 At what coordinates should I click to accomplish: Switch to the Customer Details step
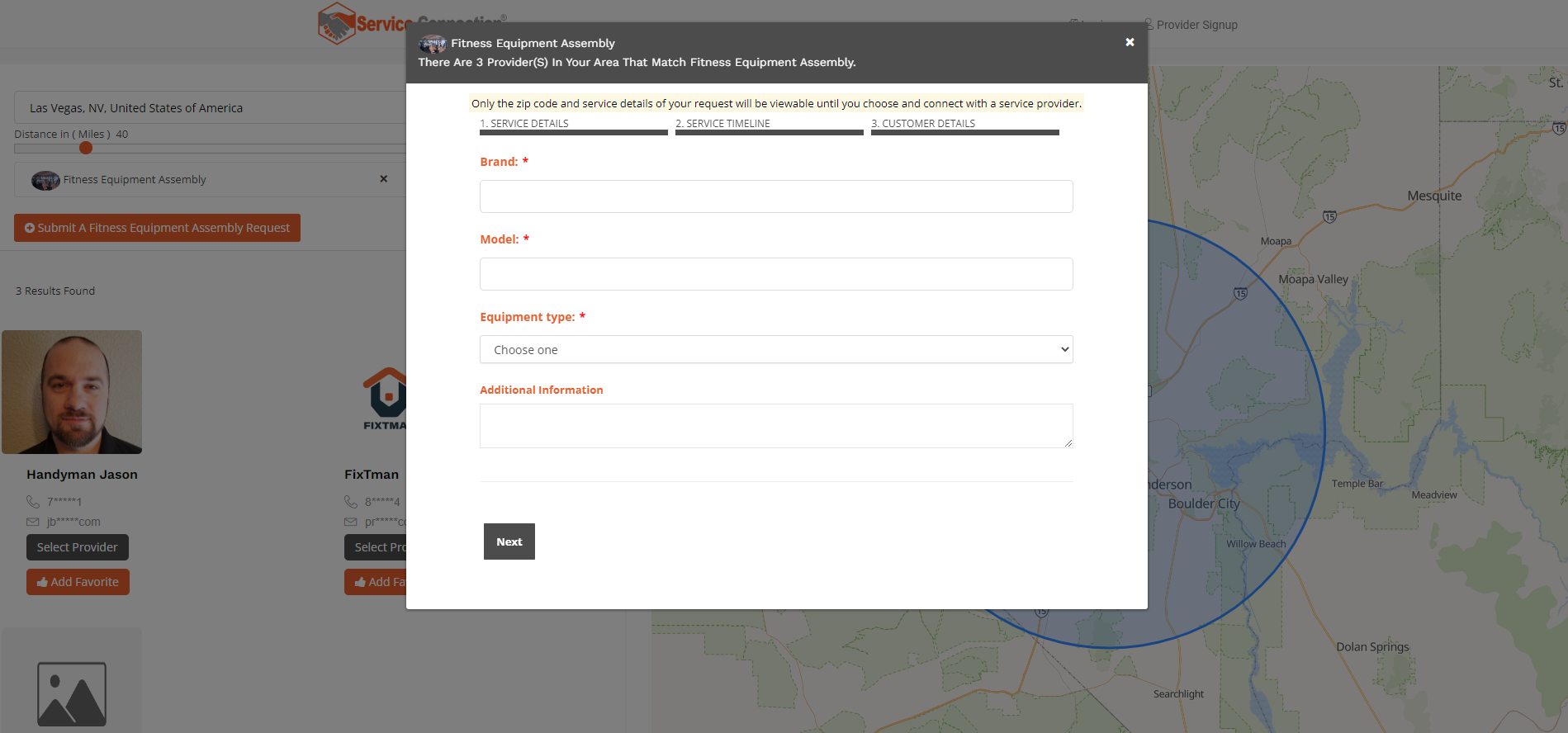[964, 125]
